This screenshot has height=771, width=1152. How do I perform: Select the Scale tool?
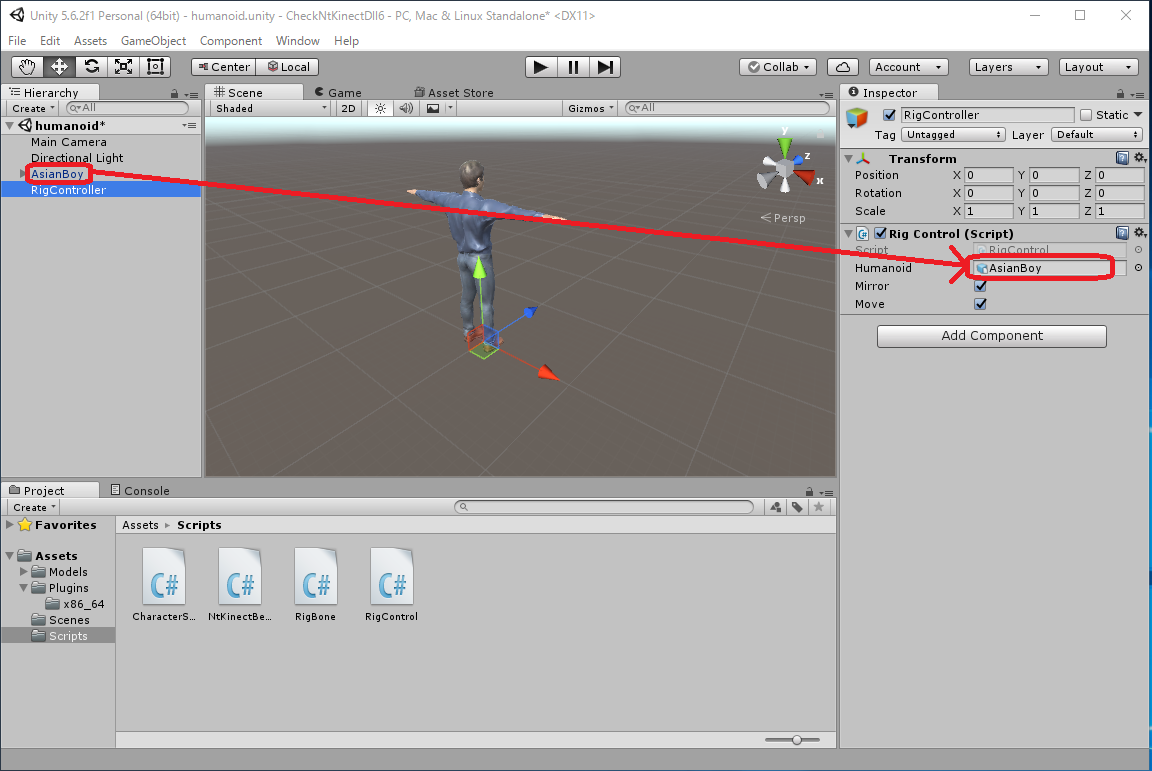click(123, 67)
